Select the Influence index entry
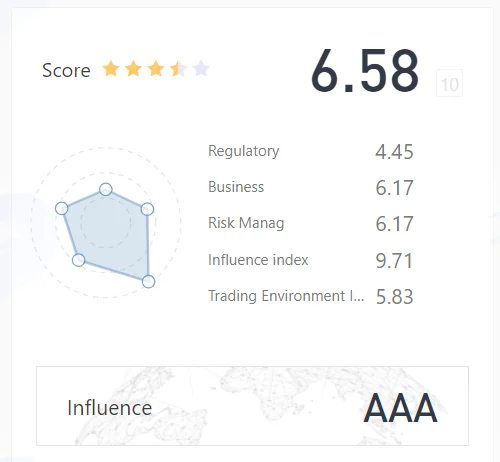 click(311, 260)
